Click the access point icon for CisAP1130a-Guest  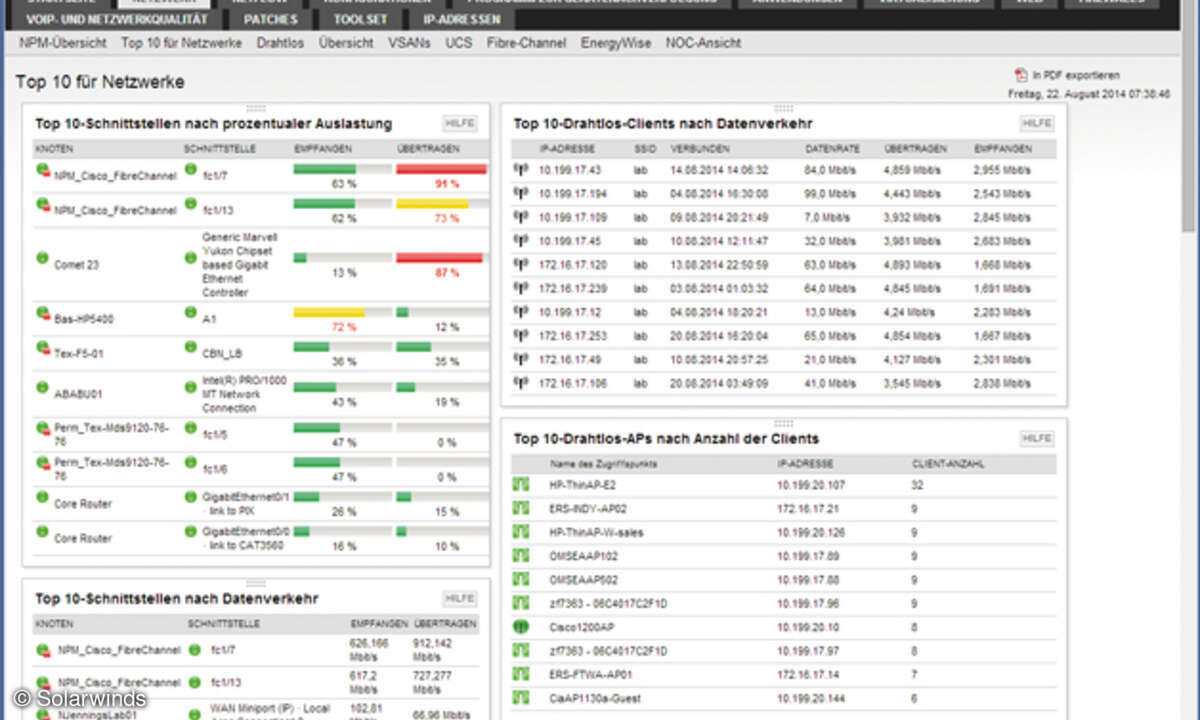(x=520, y=698)
